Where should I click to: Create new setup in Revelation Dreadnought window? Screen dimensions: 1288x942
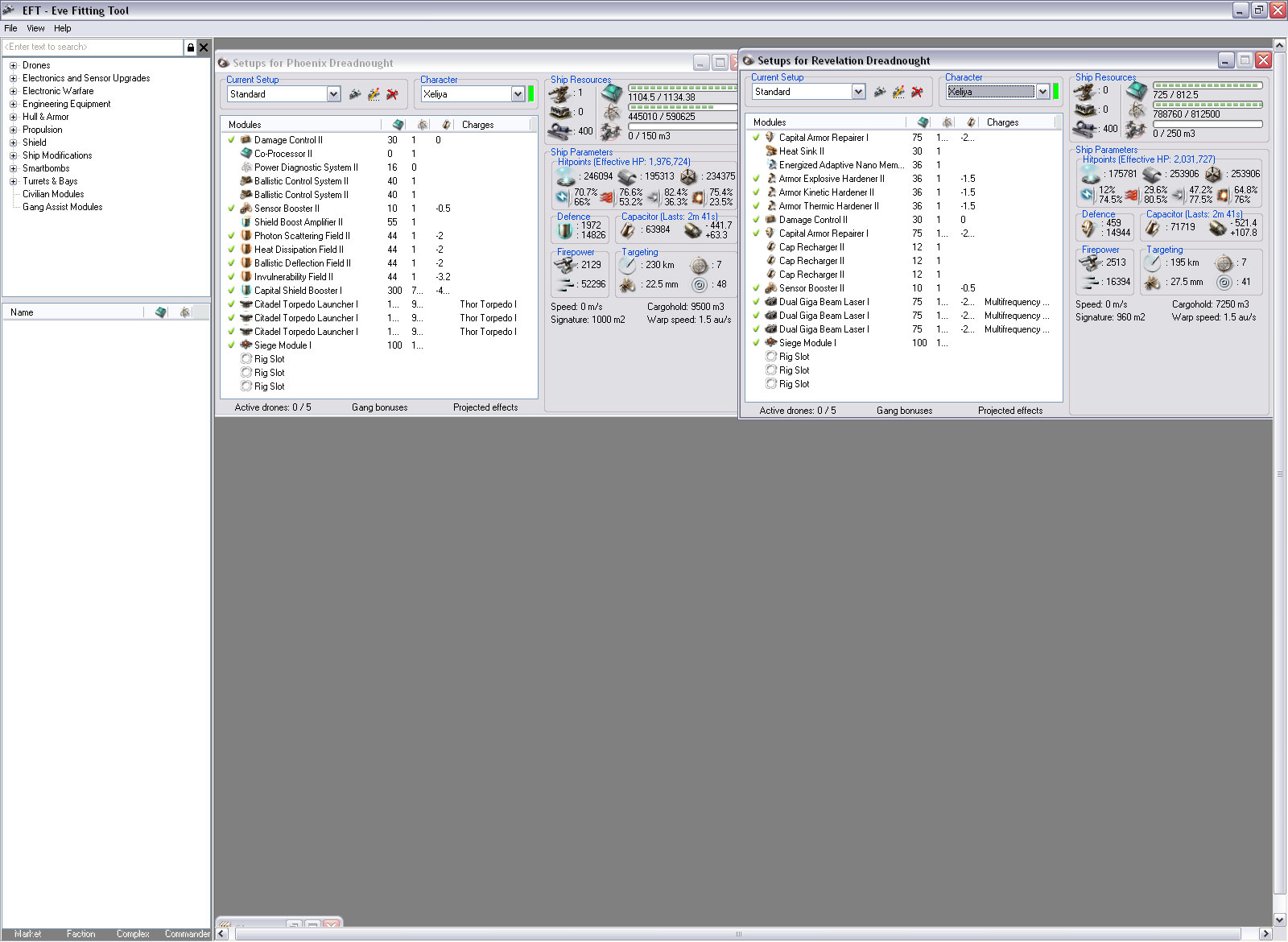[880, 92]
